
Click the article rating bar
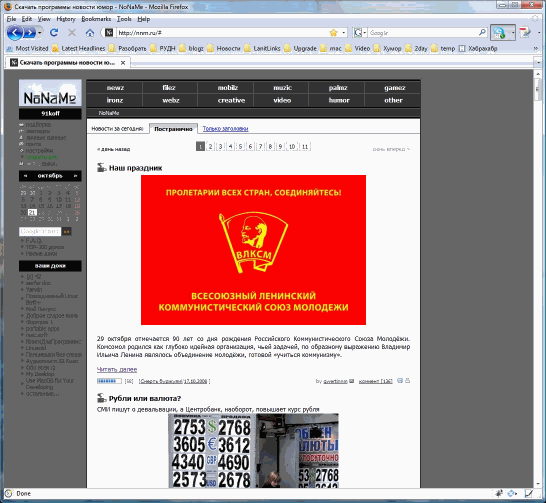[x=109, y=381]
